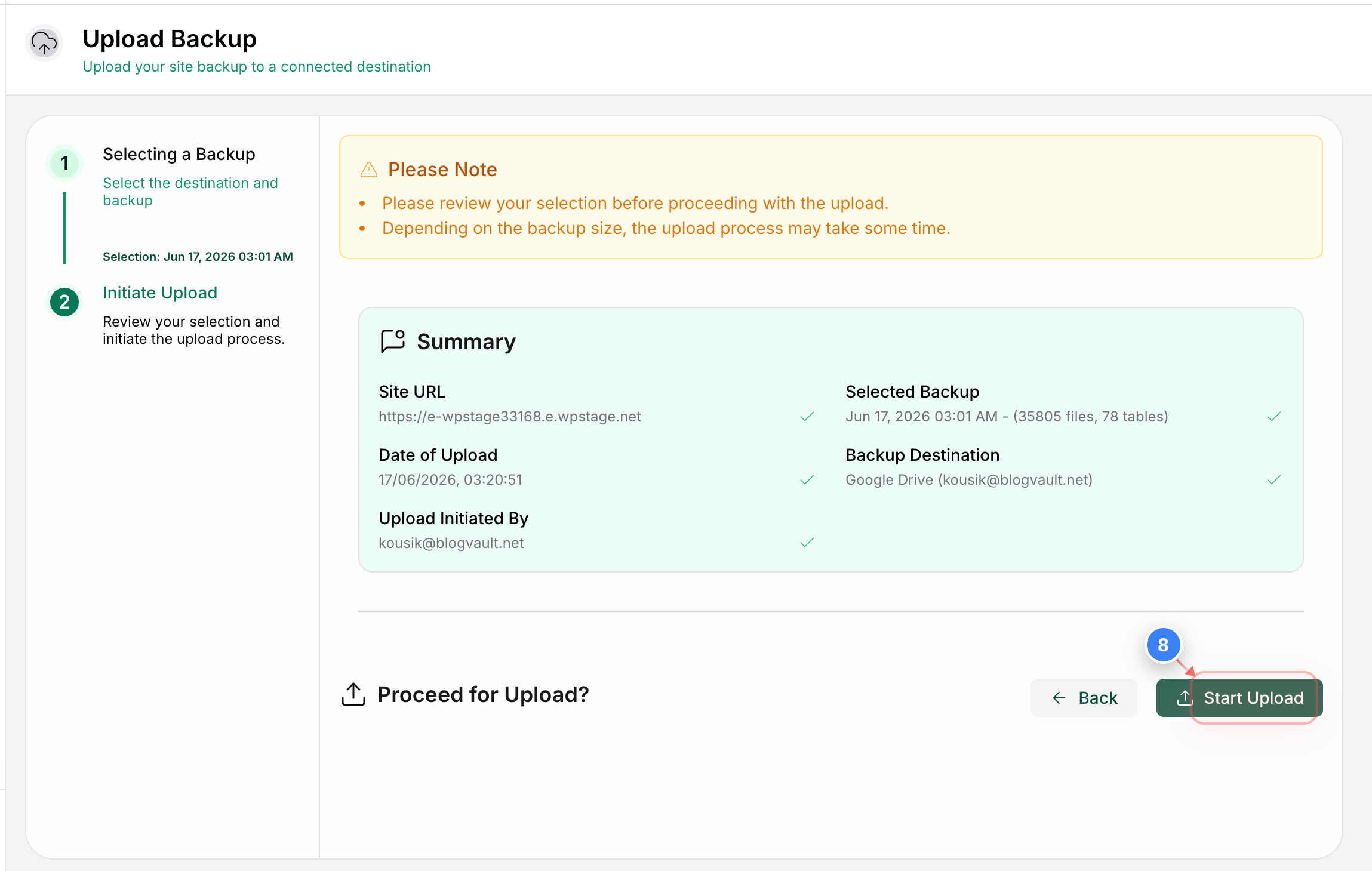Click the kousik@blogvault.net under Upload Initiated By
The height and width of the screenshot is (871, 1372).
(451, 543)
